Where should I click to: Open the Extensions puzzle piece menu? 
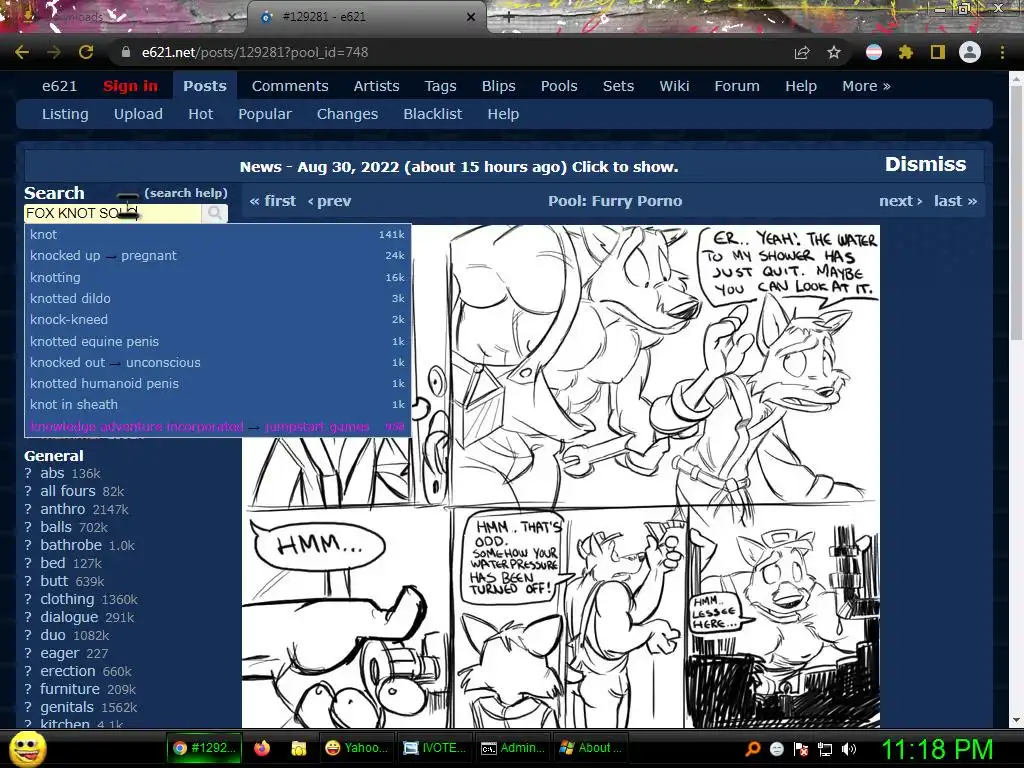905,52
